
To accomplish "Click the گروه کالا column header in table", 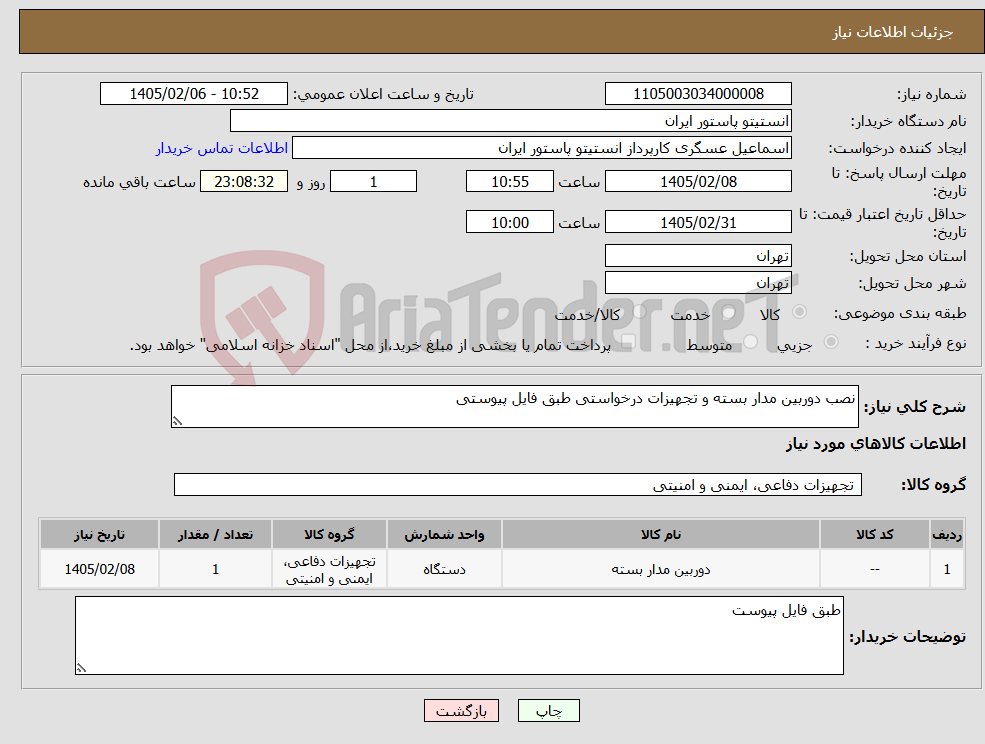I will (329, 535).
